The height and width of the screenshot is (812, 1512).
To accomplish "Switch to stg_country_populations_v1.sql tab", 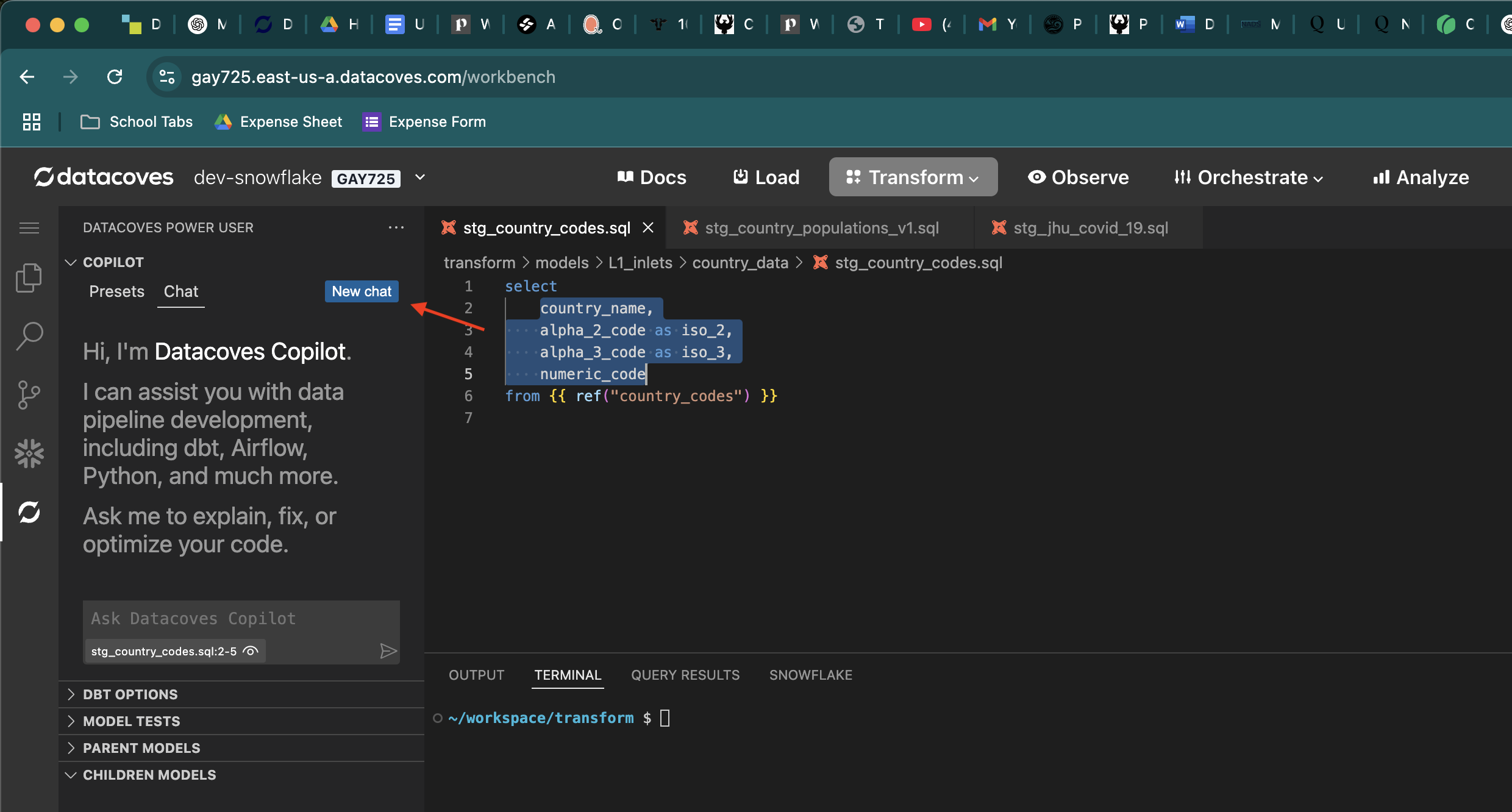I will (x=820, y=227).
